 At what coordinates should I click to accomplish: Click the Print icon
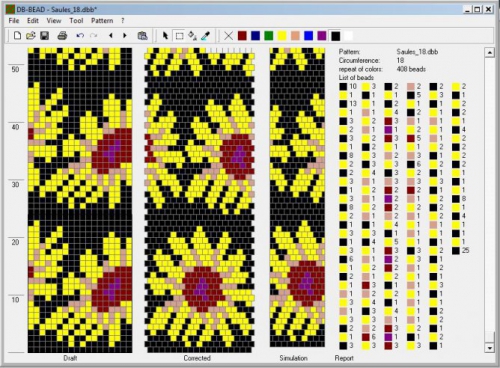(x=62, y=36)
